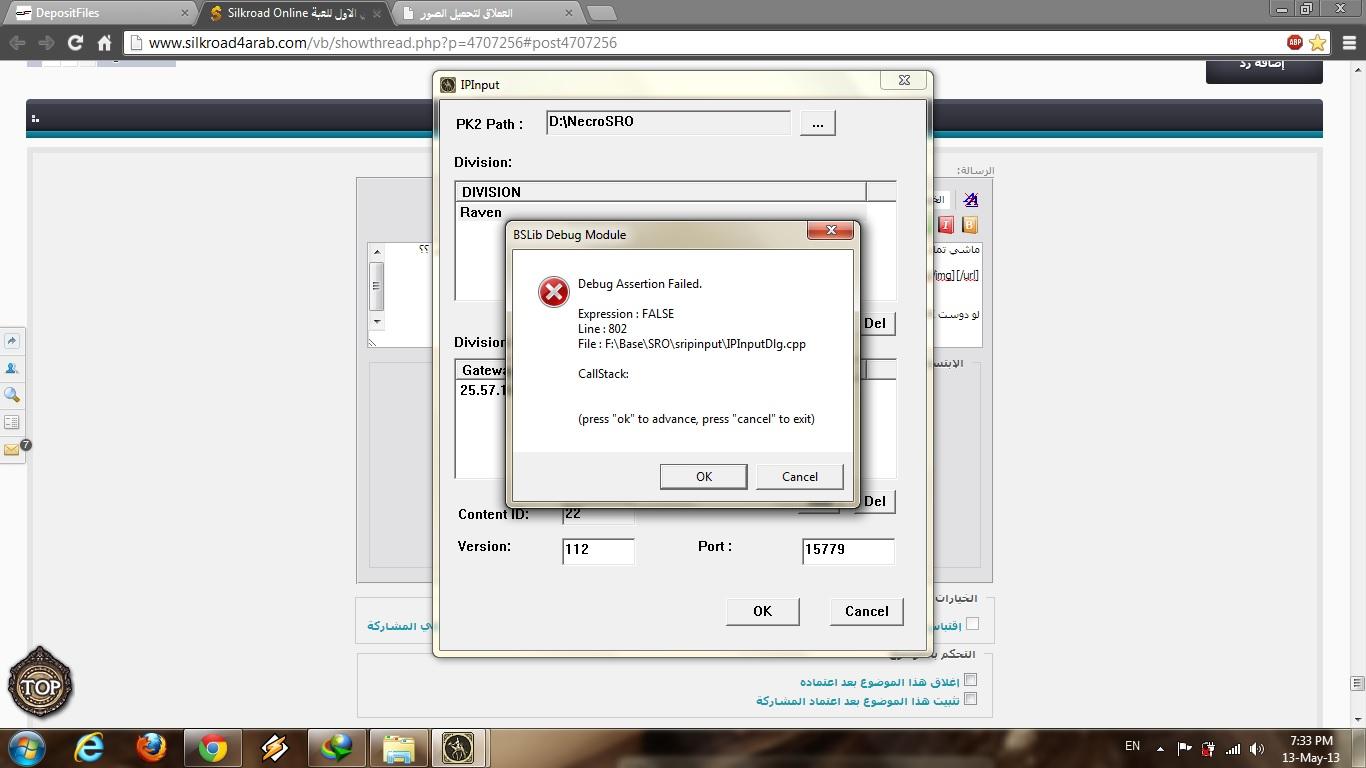The width and height of the screenshot is (1366, 768).
Task: Switch to Chrome in the taskbar
Action: click(212, 747)
